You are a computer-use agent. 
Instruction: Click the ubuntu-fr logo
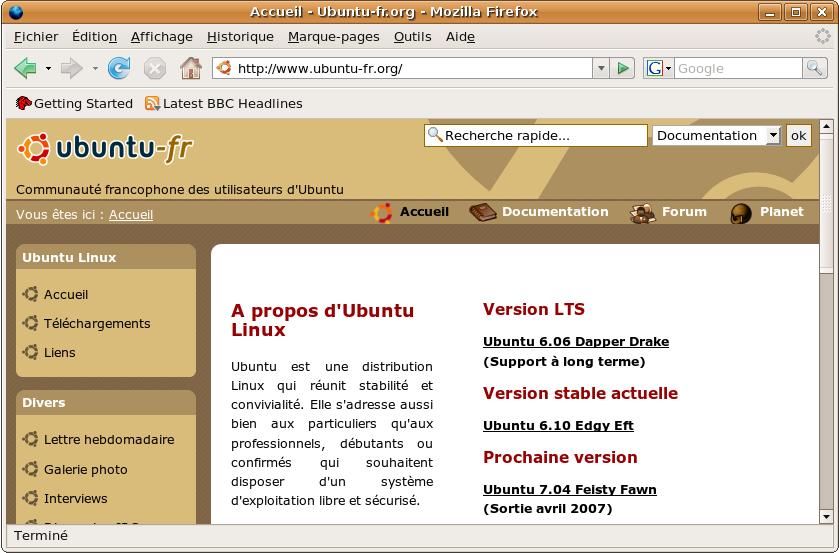tap(105, 148)
